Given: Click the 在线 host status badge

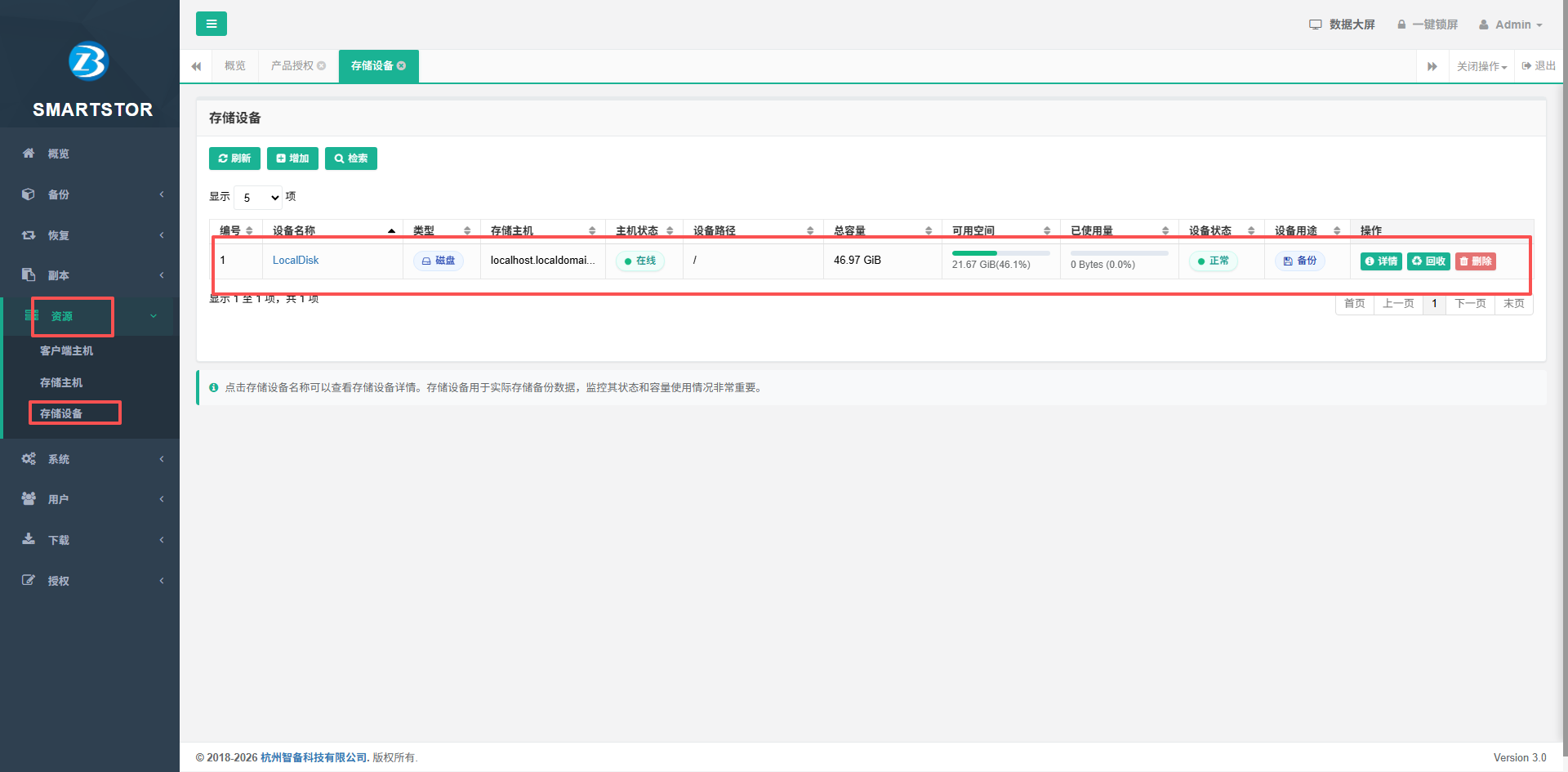Looking at the screenshot, I should coord(640,261).
